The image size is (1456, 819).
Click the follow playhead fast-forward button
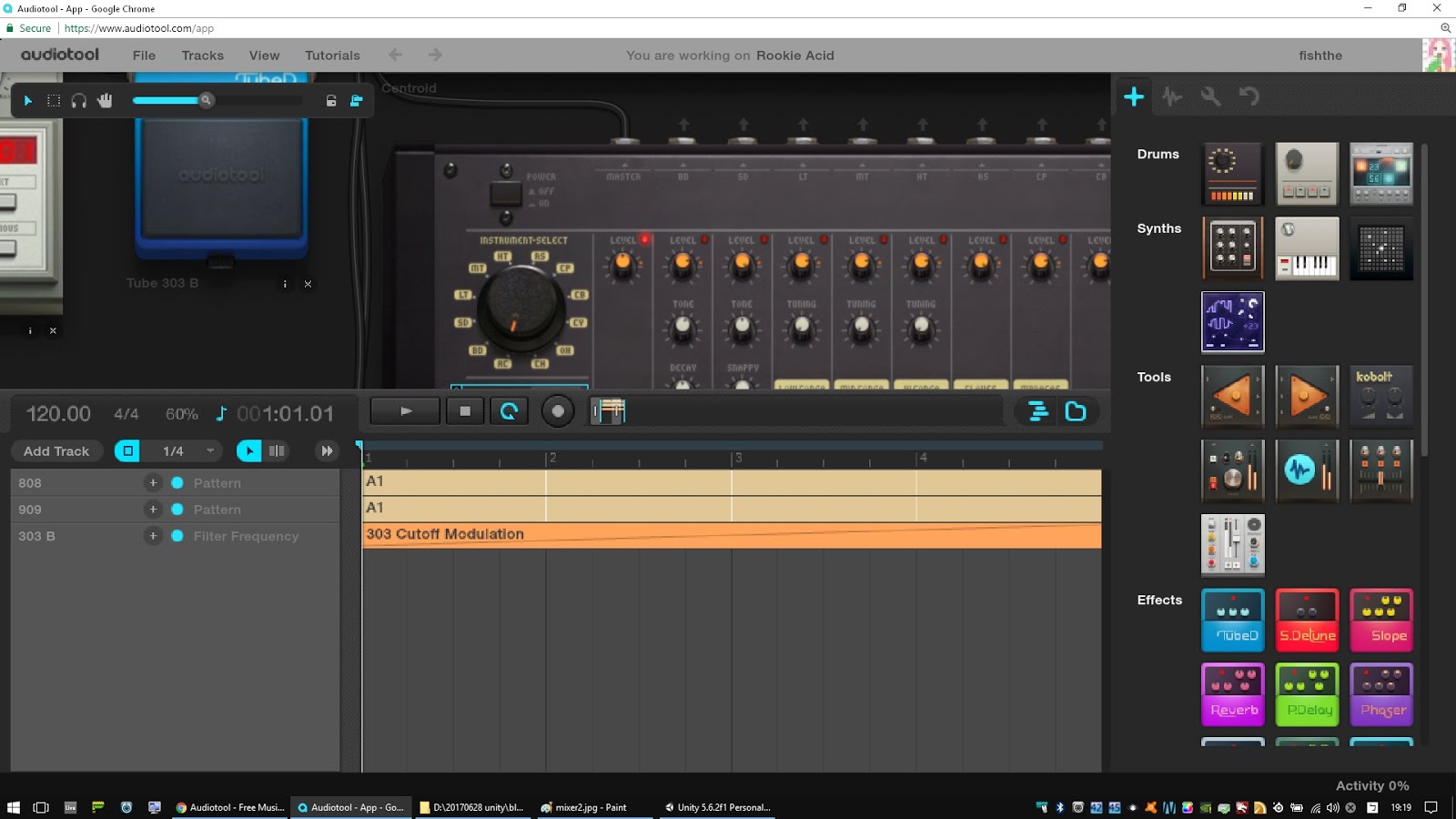click(x=327, y=450)
